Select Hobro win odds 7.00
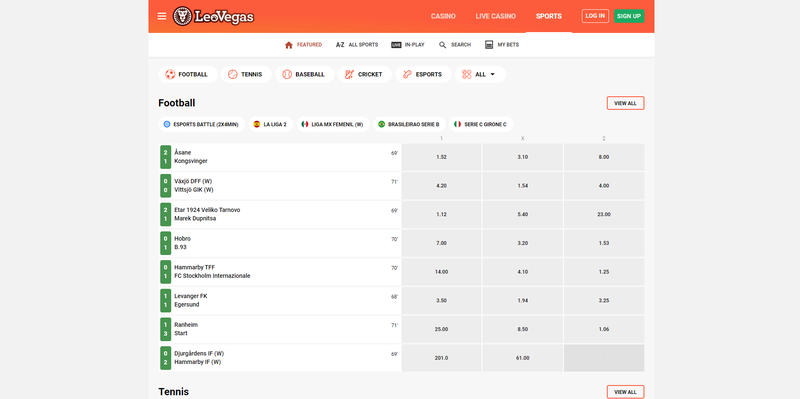 441,243
